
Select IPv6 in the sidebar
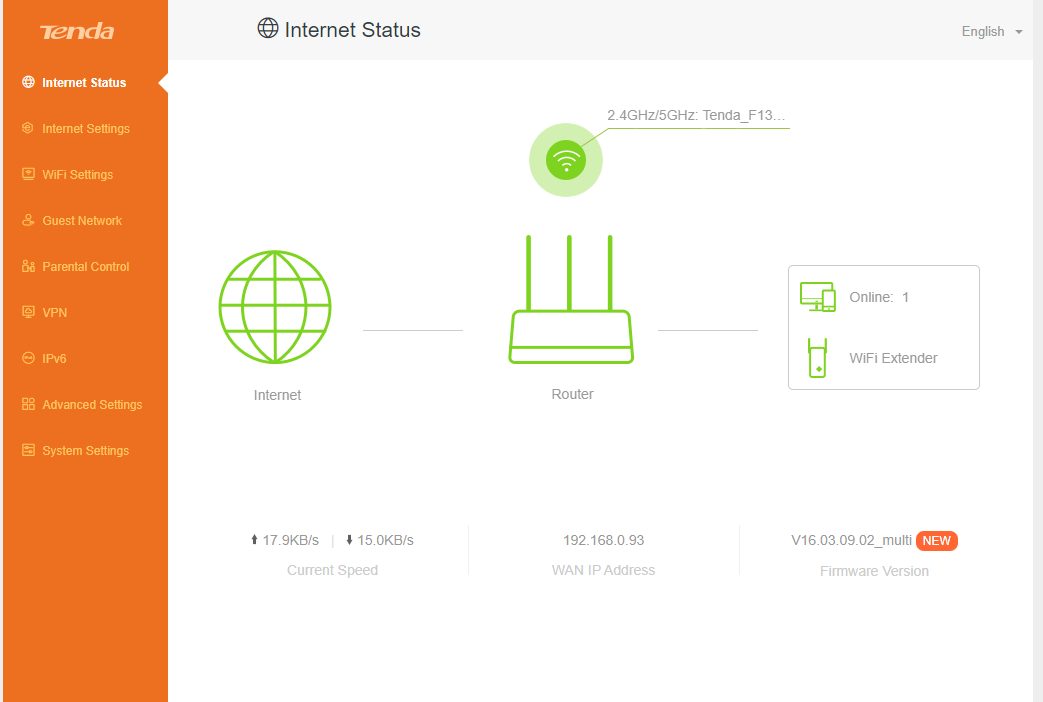[54, 358]
